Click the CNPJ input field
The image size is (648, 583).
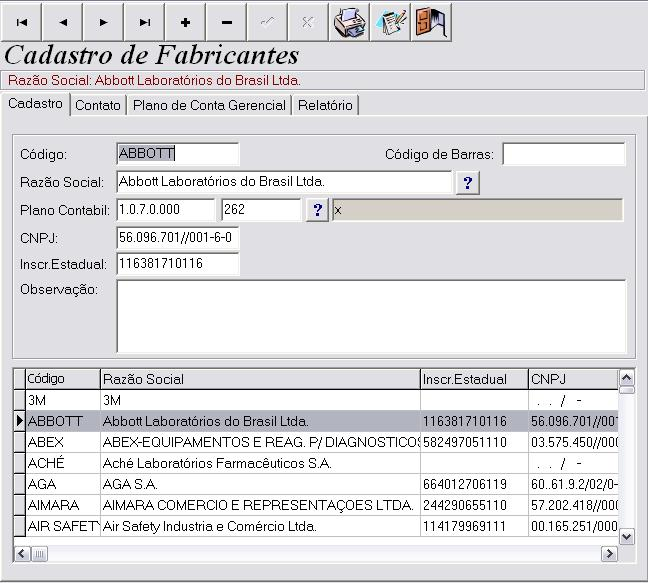(x=178, y=238)
